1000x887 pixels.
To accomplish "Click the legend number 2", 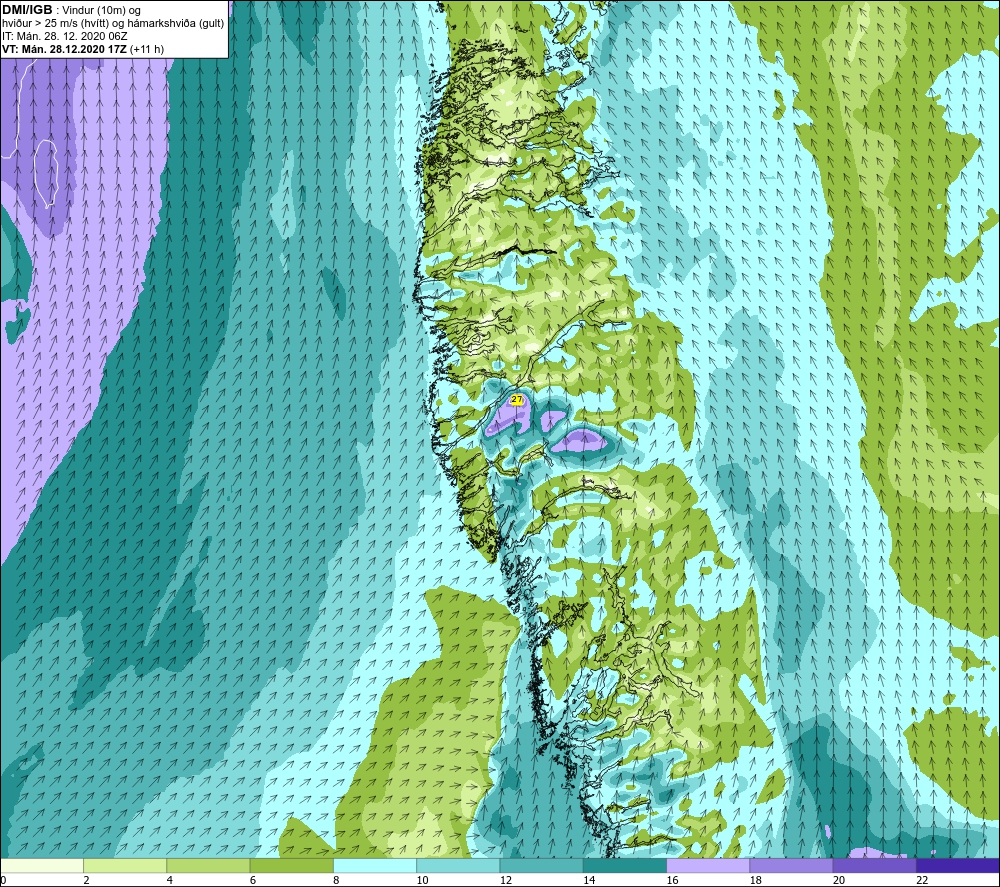I will coord(87,880).
